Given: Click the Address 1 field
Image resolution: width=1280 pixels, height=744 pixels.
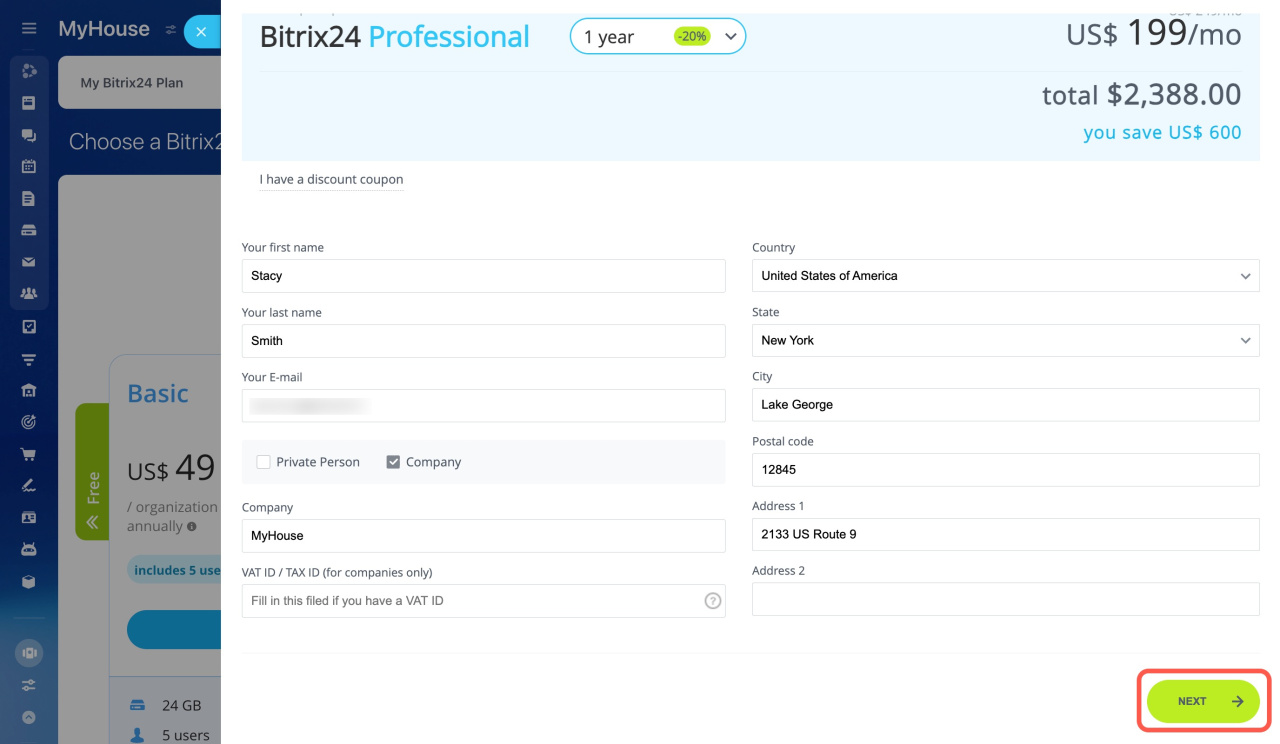Looking at the screenshot, I should [x=1005, y=534].
